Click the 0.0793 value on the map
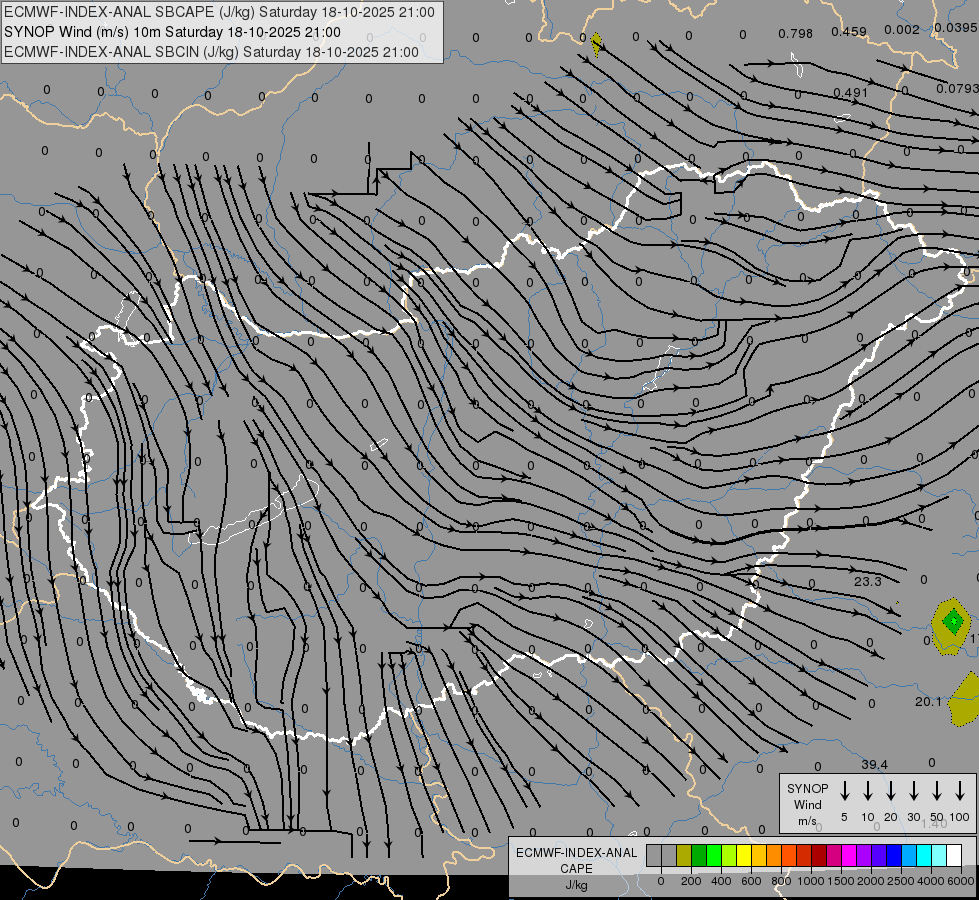 tap(957, 89)
